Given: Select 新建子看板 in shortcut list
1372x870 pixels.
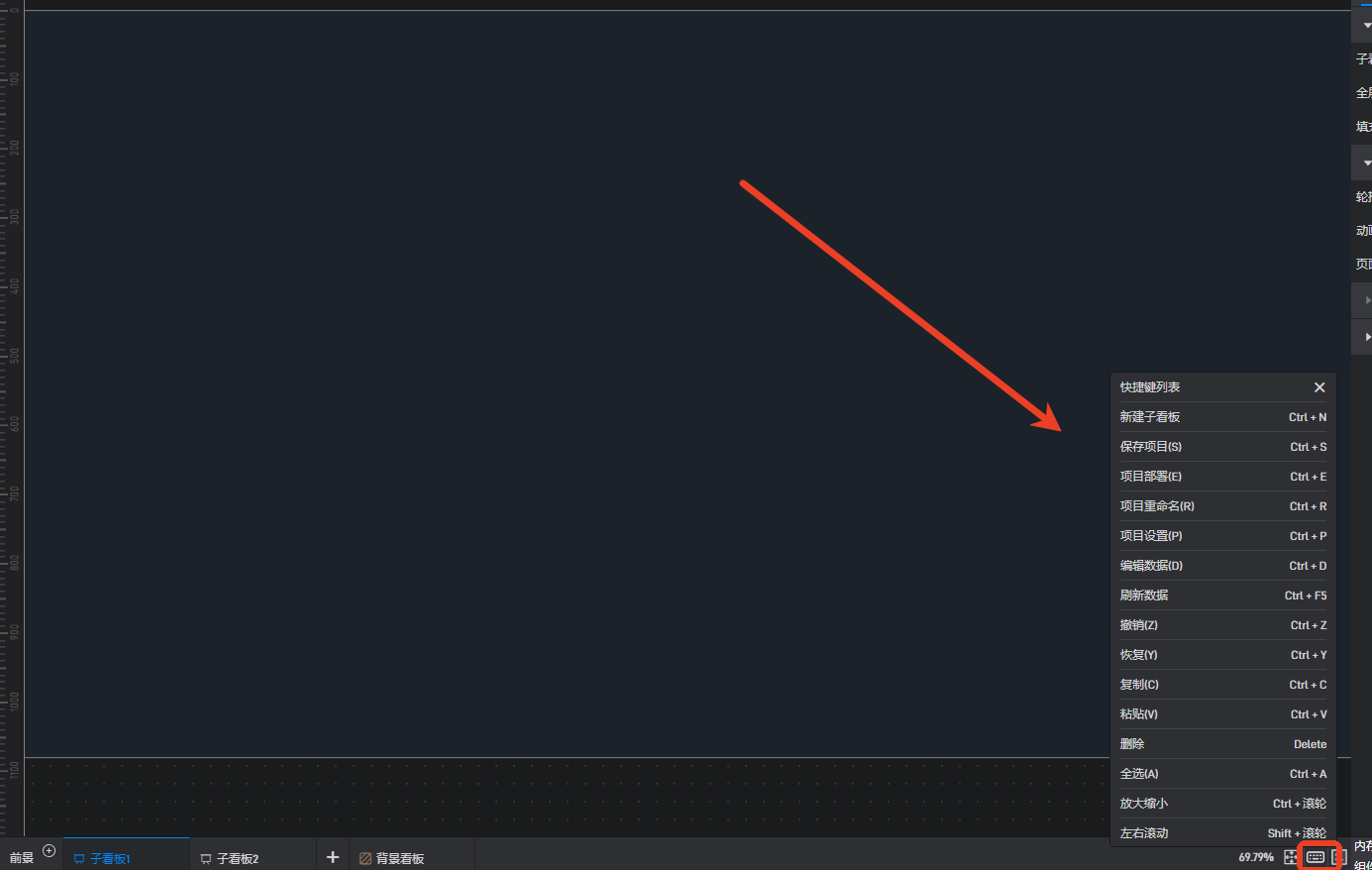Looking at the screenshot, I should 1223,417.
